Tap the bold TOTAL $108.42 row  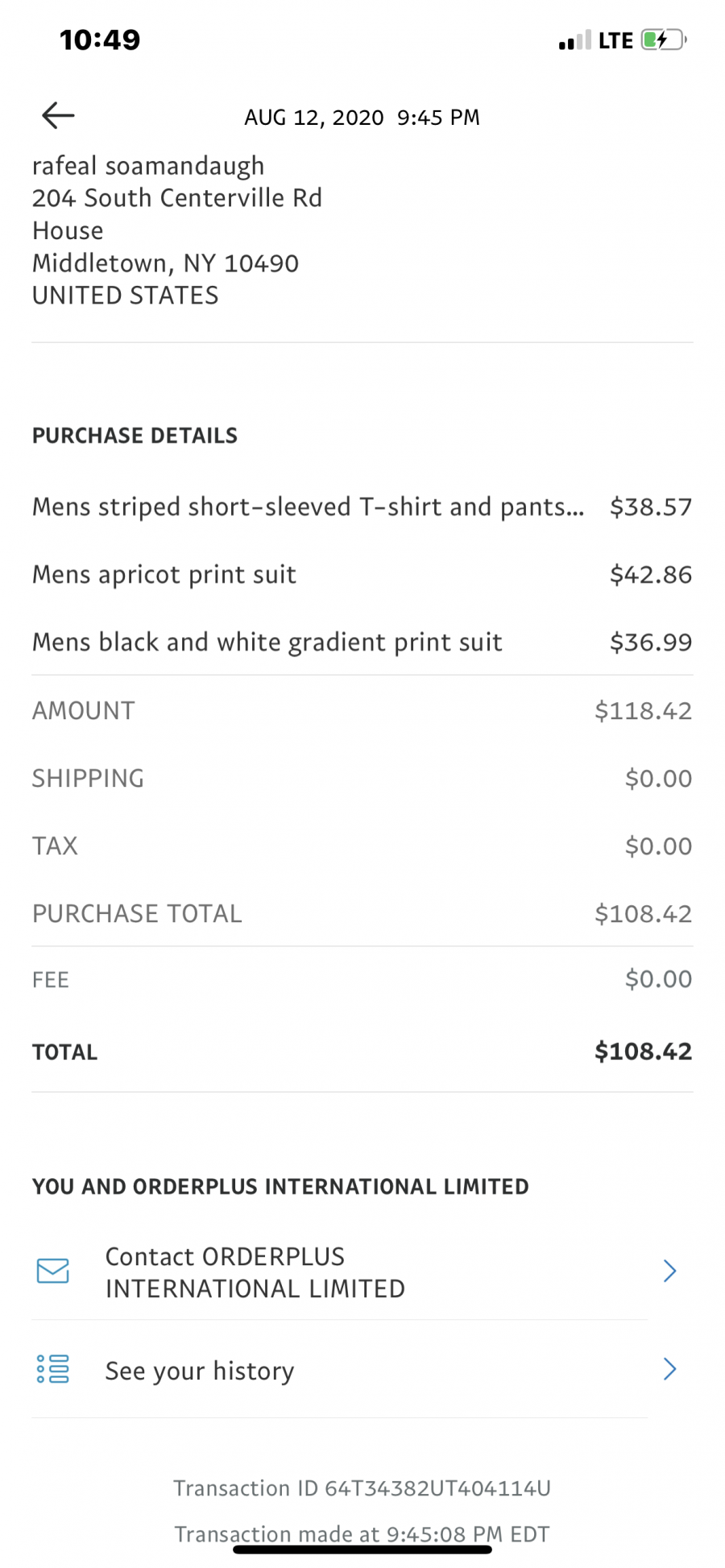click(x=362, y=1051)
